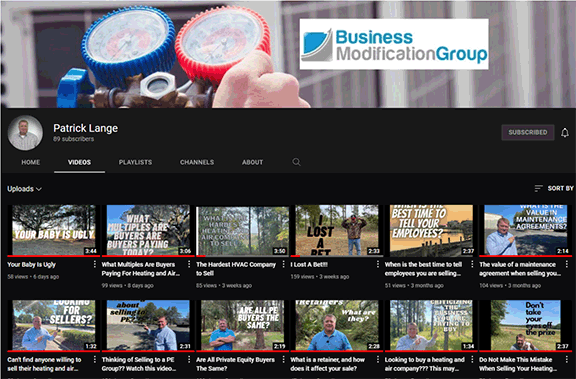
Task: Click the Value In Maintenance Agreements thumbnail
Action: [526, 230]
